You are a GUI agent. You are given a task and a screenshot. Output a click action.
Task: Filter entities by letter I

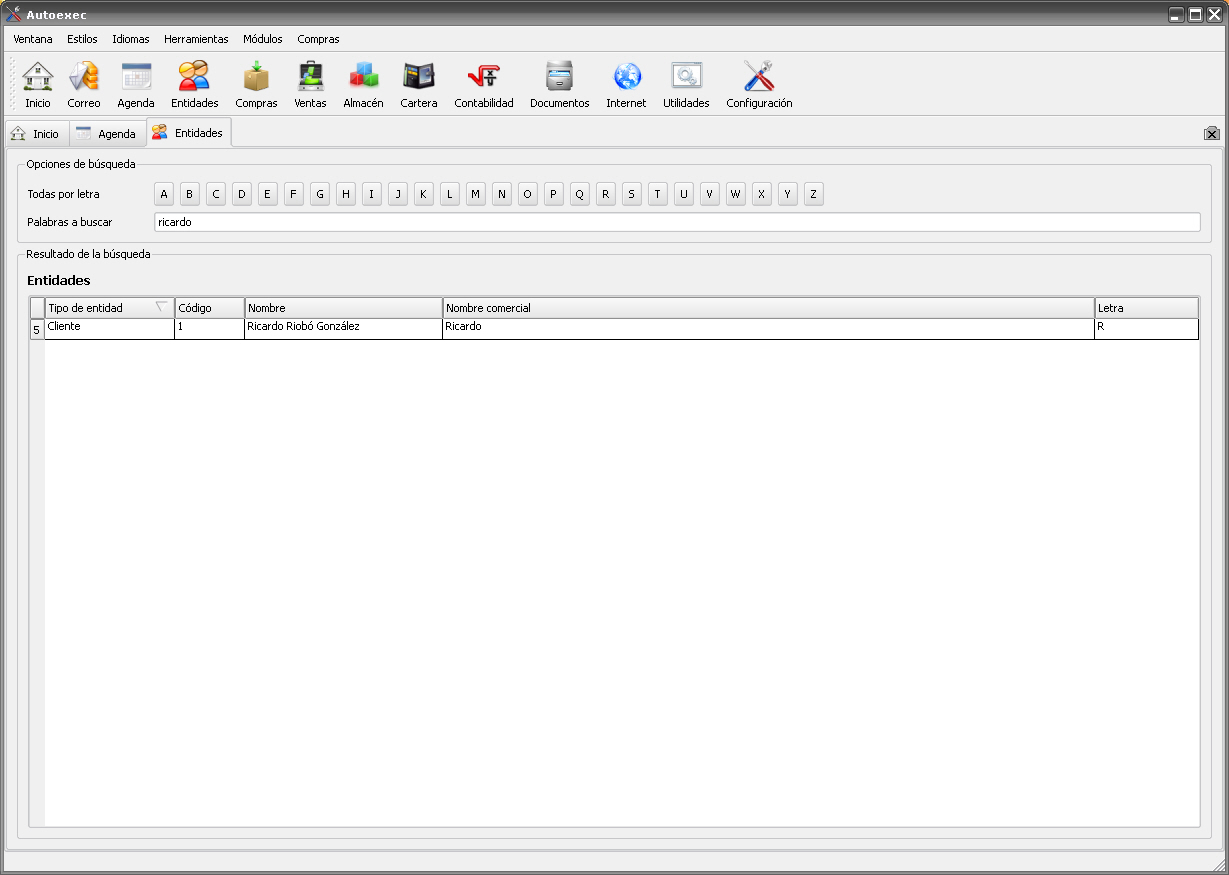tap(372, 194)
